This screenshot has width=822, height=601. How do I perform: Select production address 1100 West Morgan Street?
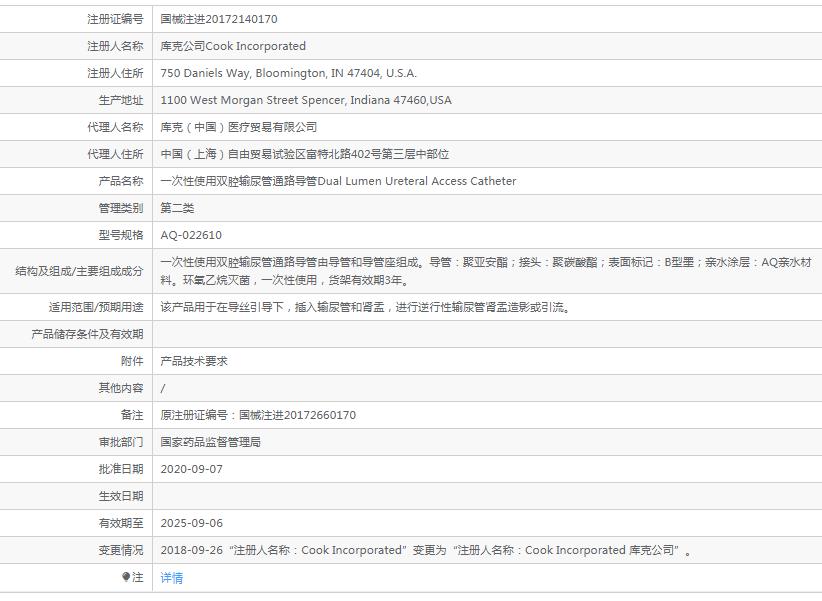(x=306, y=100)
